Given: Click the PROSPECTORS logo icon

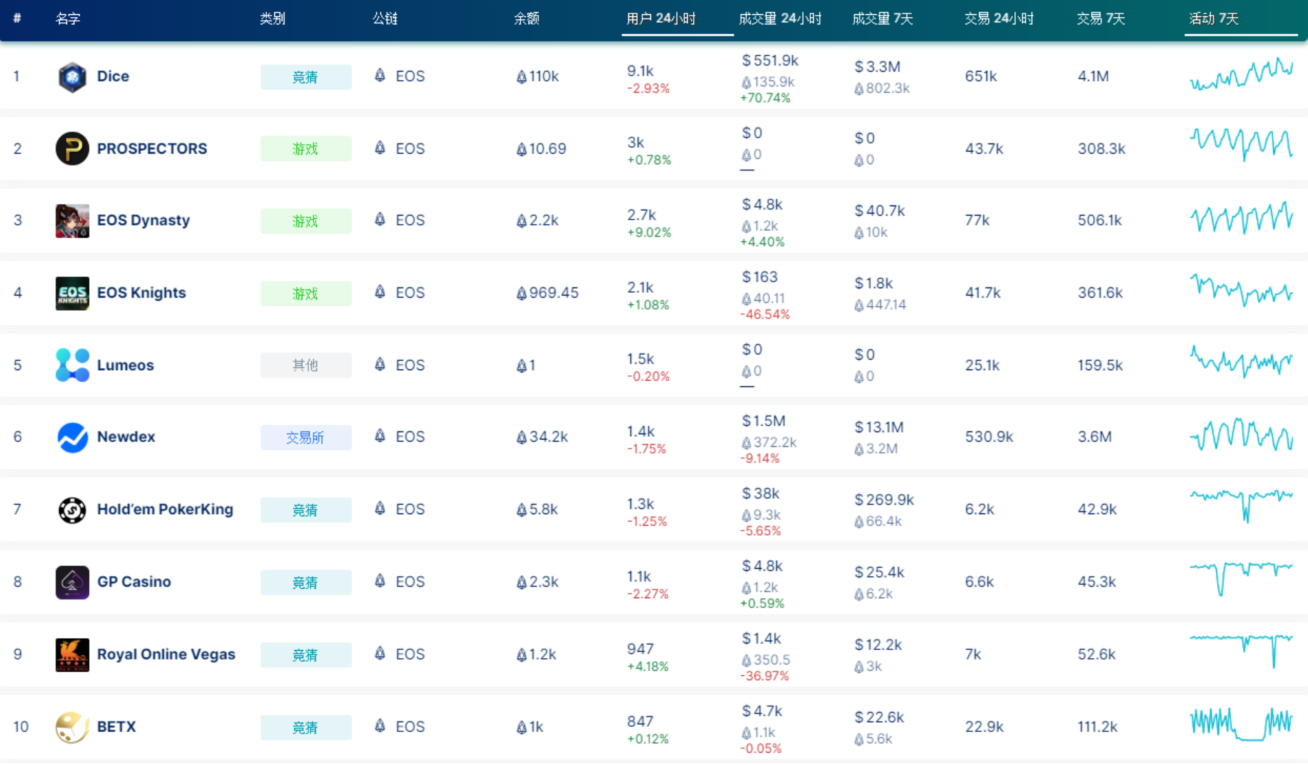Looking at the screenshot, I should (72, 149).
